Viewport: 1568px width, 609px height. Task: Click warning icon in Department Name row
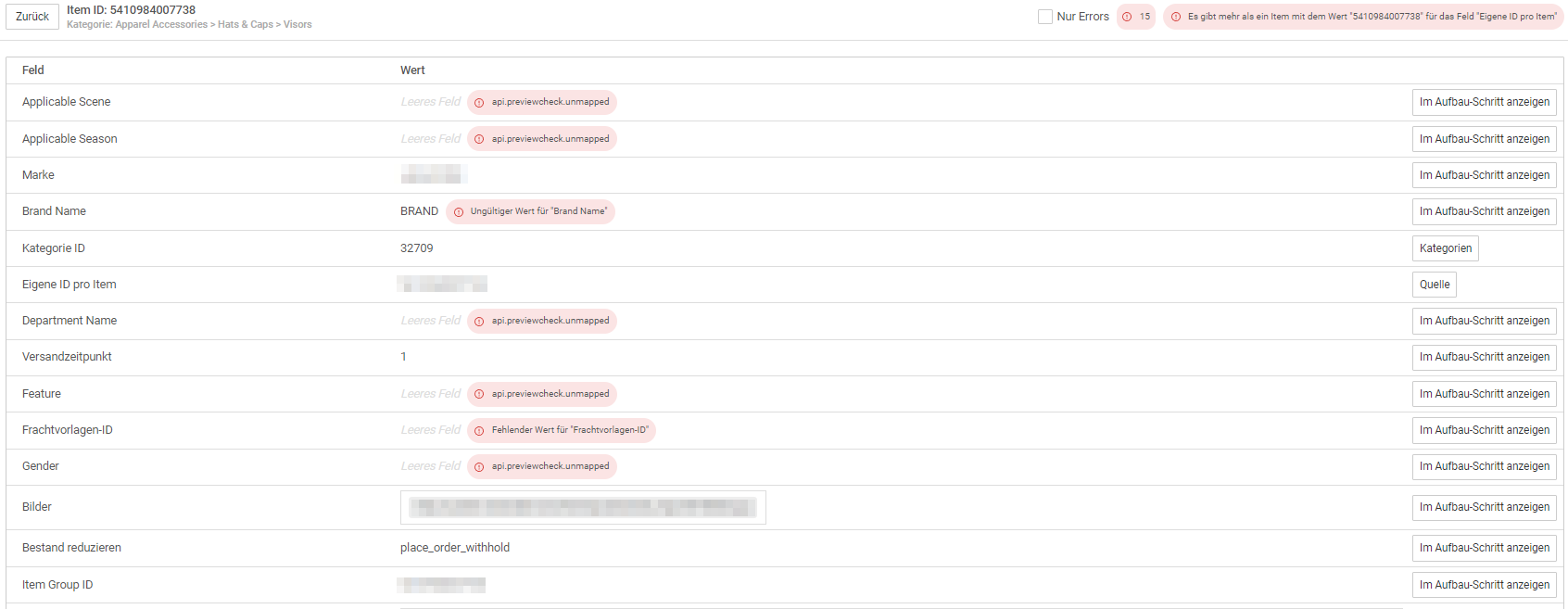479,322
